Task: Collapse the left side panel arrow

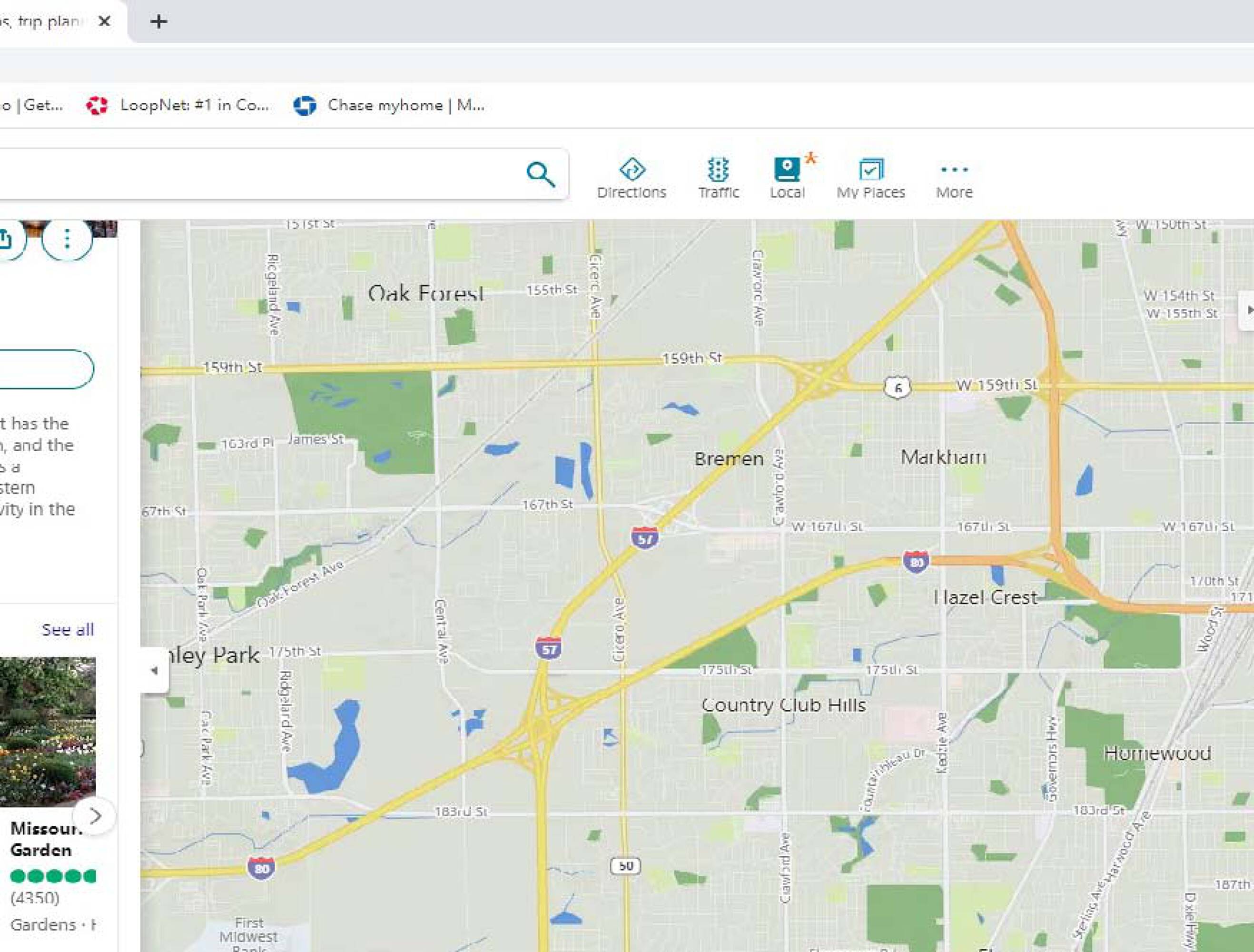Action: (x=154, y=670)
